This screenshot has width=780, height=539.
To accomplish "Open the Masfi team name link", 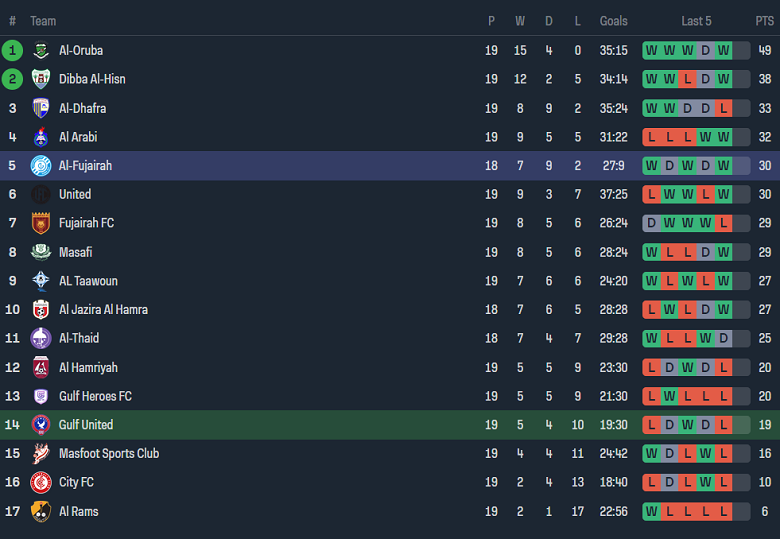I will pos(77,252).
